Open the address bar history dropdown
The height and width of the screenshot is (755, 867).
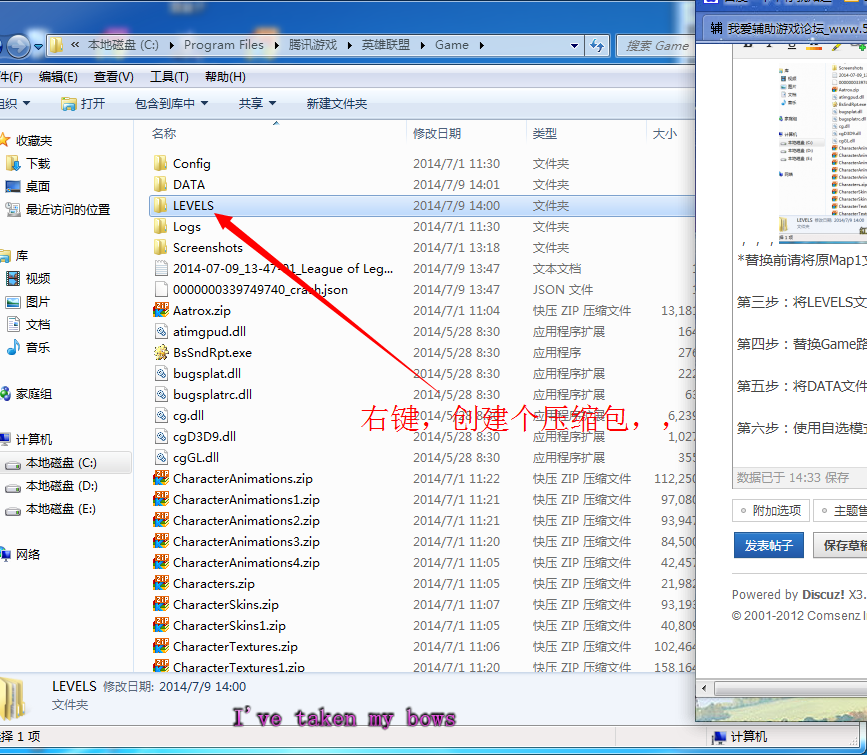coord(574,46)
